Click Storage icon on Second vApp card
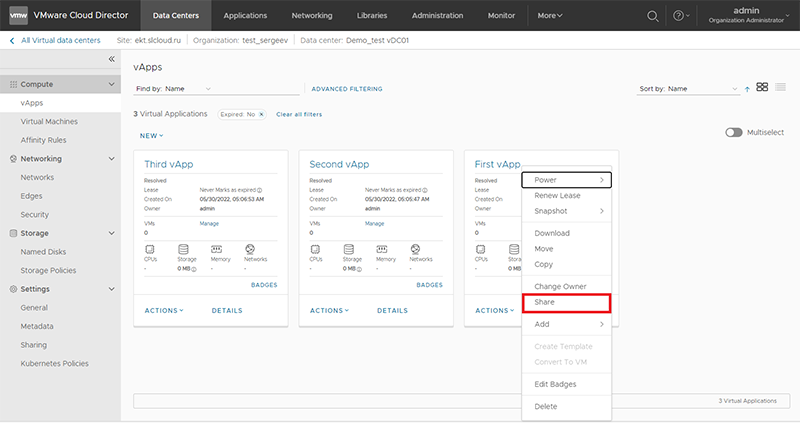Image resolution: width=800 pixels, height=423 pixels. [348, 249]
